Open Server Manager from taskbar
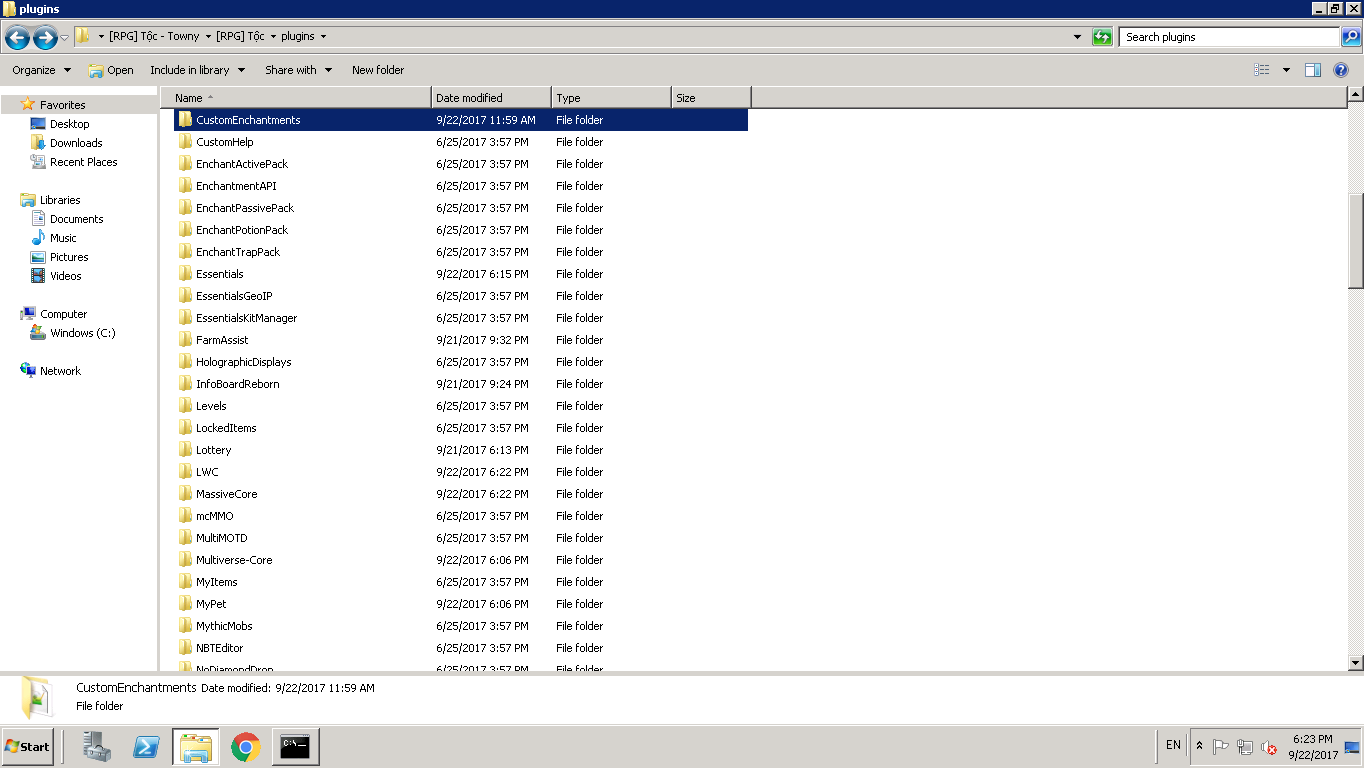This screenshot has width=1364, height=768. pyautogui.click(x=97, y=746)
